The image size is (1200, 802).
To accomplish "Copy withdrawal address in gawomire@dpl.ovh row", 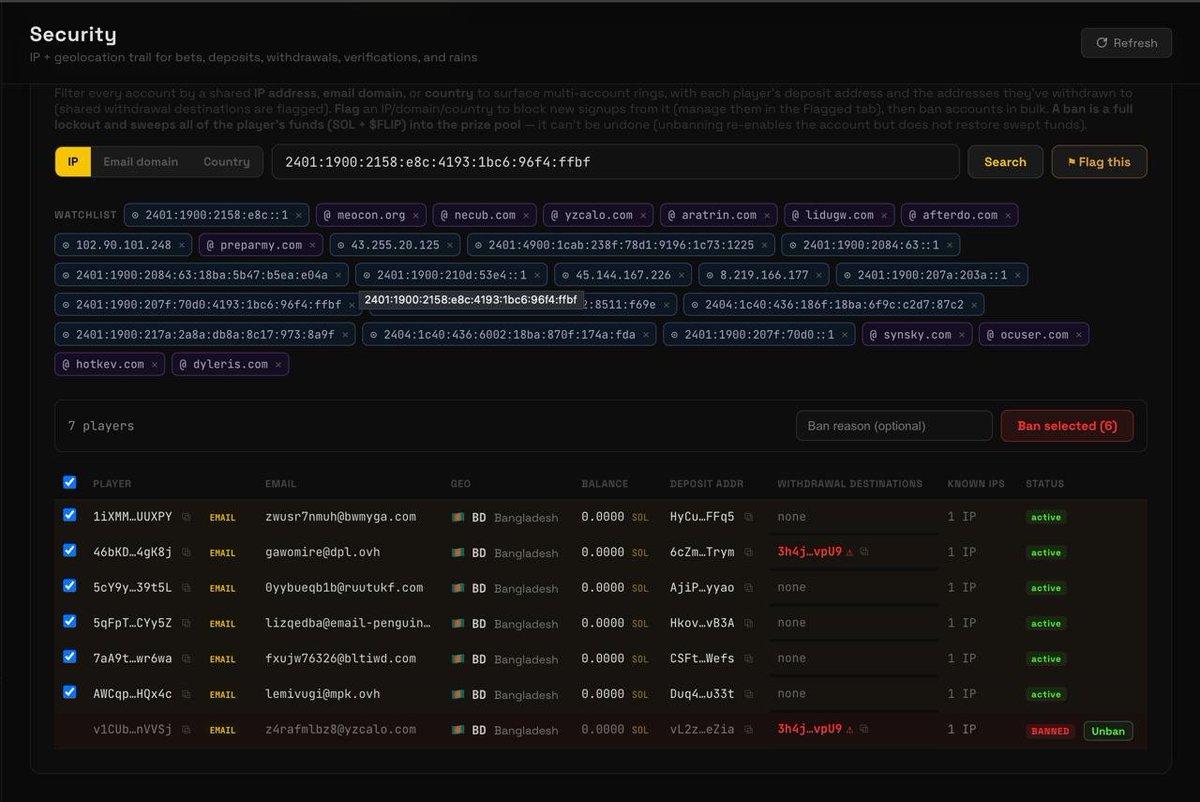I will click(x=865, y=552).
